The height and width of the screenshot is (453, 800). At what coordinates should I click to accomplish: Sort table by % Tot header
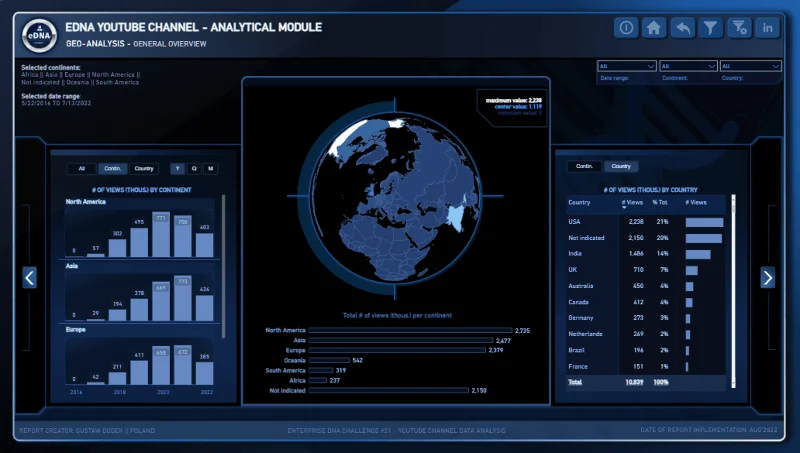point(660,203)
